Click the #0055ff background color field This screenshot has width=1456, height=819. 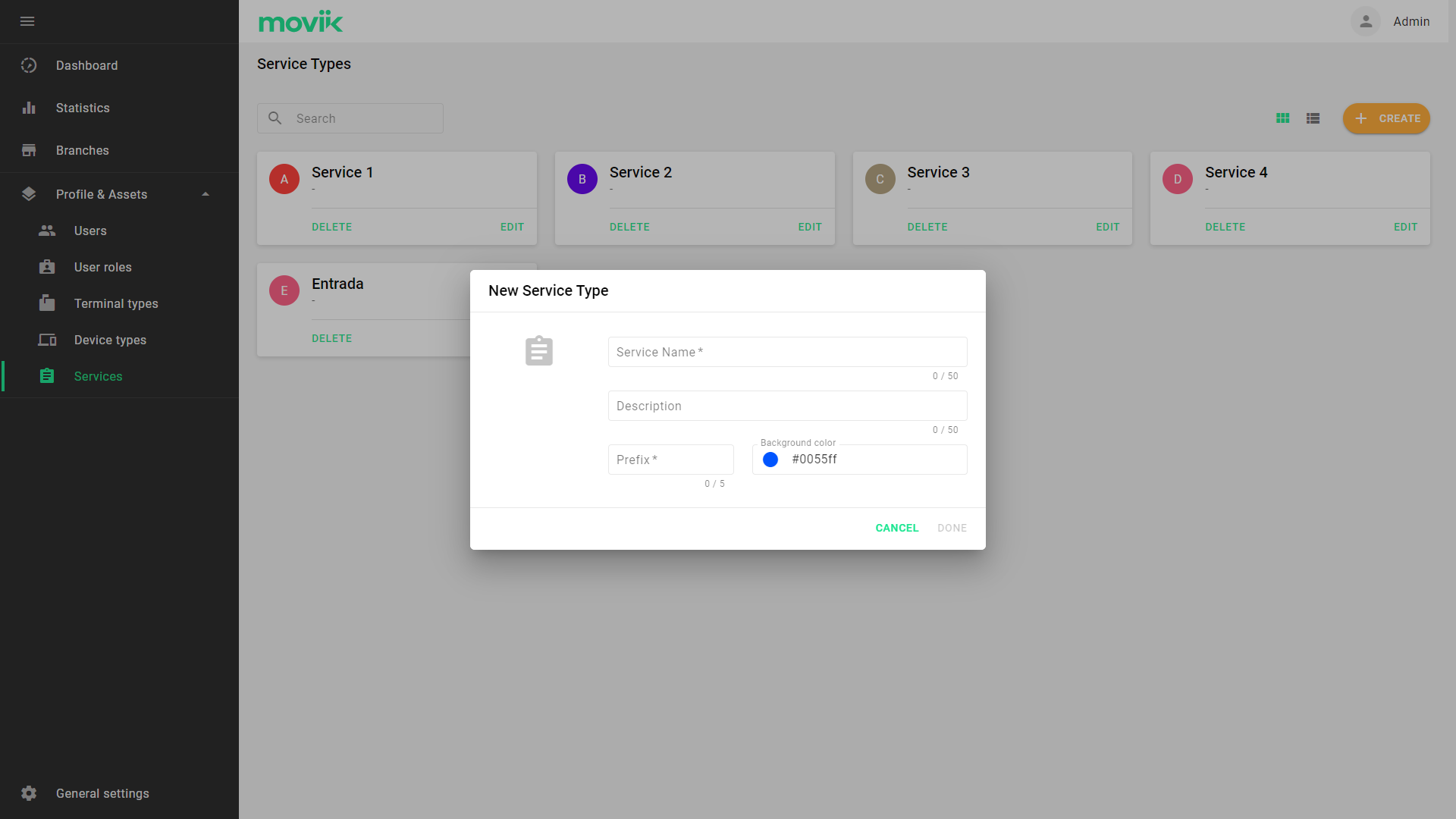pyautogui.click(x=859, y=460)
